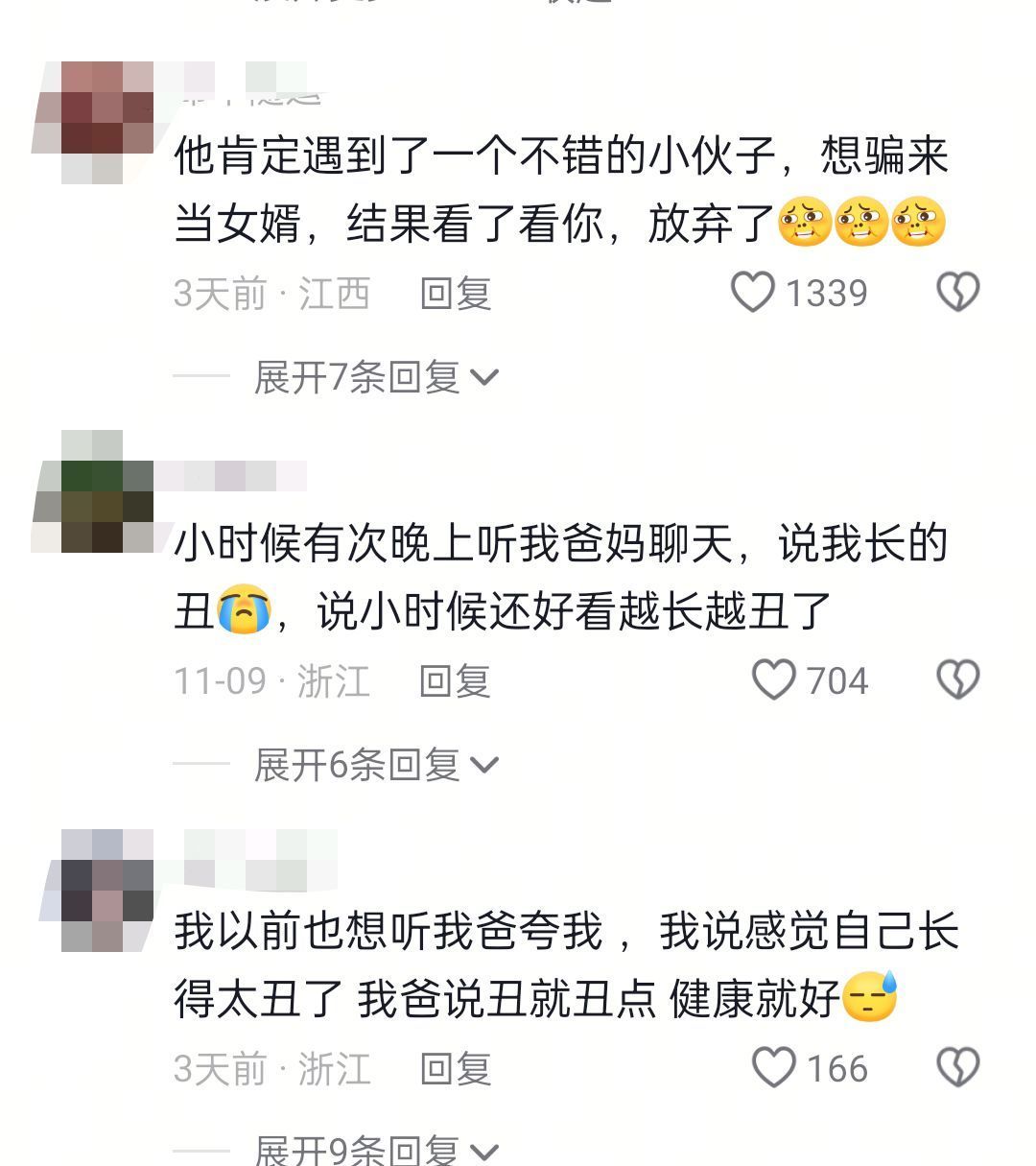Dislike the 11-09 Zhejiang comment
1036x1166 pixels.
coord(957,680)
